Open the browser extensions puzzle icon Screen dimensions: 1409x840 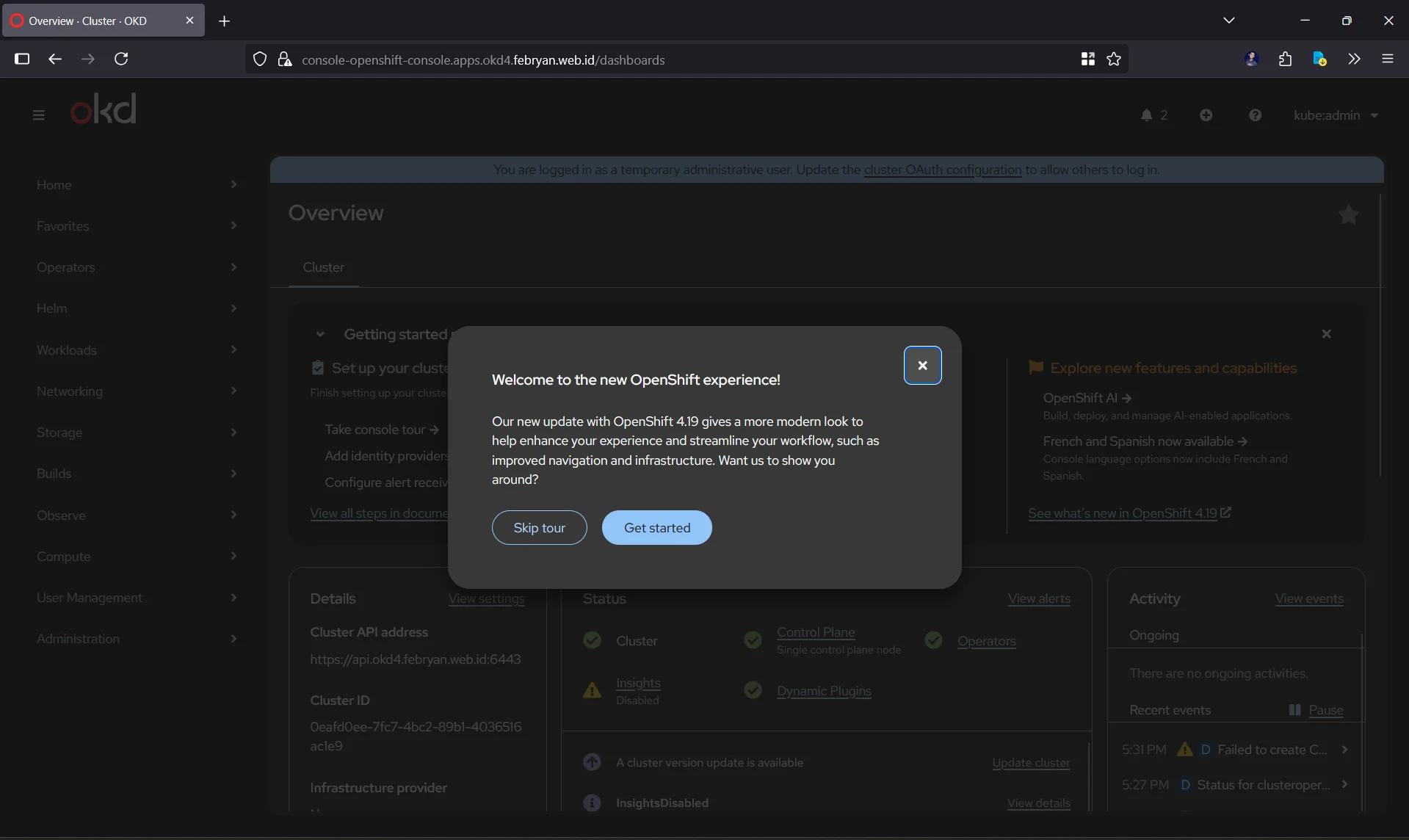(1285, 59)
